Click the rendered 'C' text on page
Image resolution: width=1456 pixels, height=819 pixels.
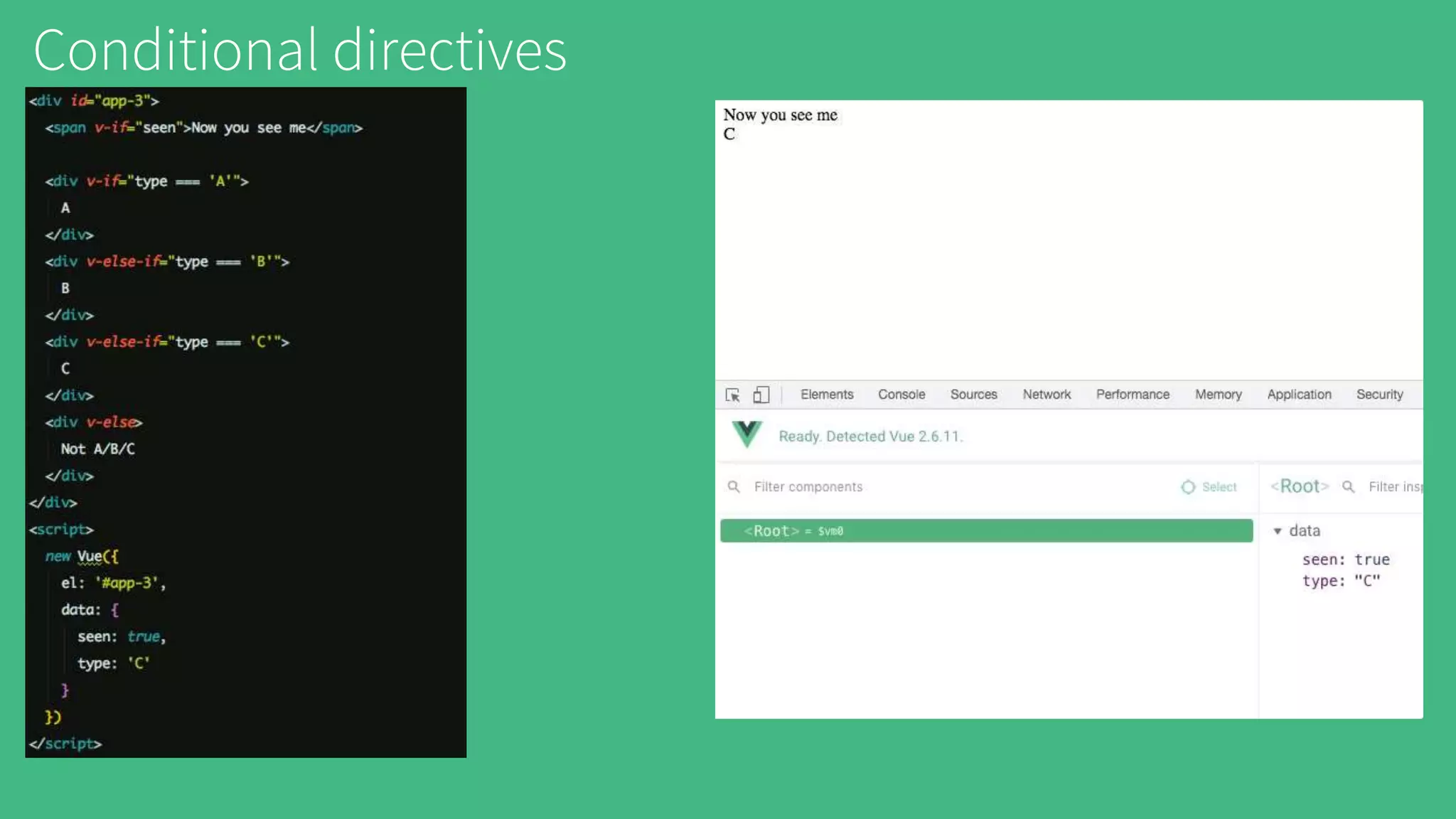click(x=729, y=134)
